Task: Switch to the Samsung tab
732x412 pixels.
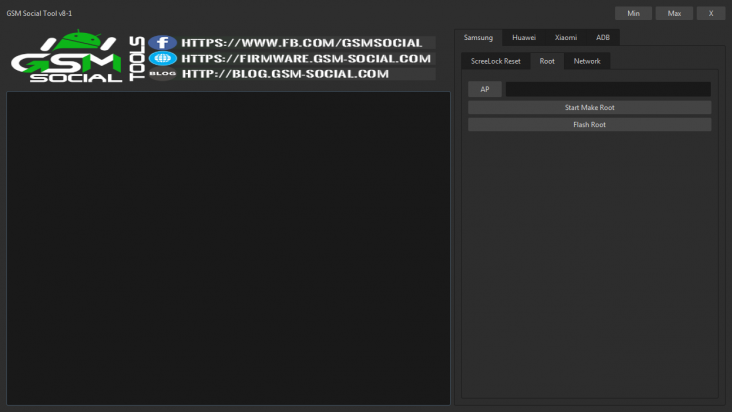Action: [478, 37]
